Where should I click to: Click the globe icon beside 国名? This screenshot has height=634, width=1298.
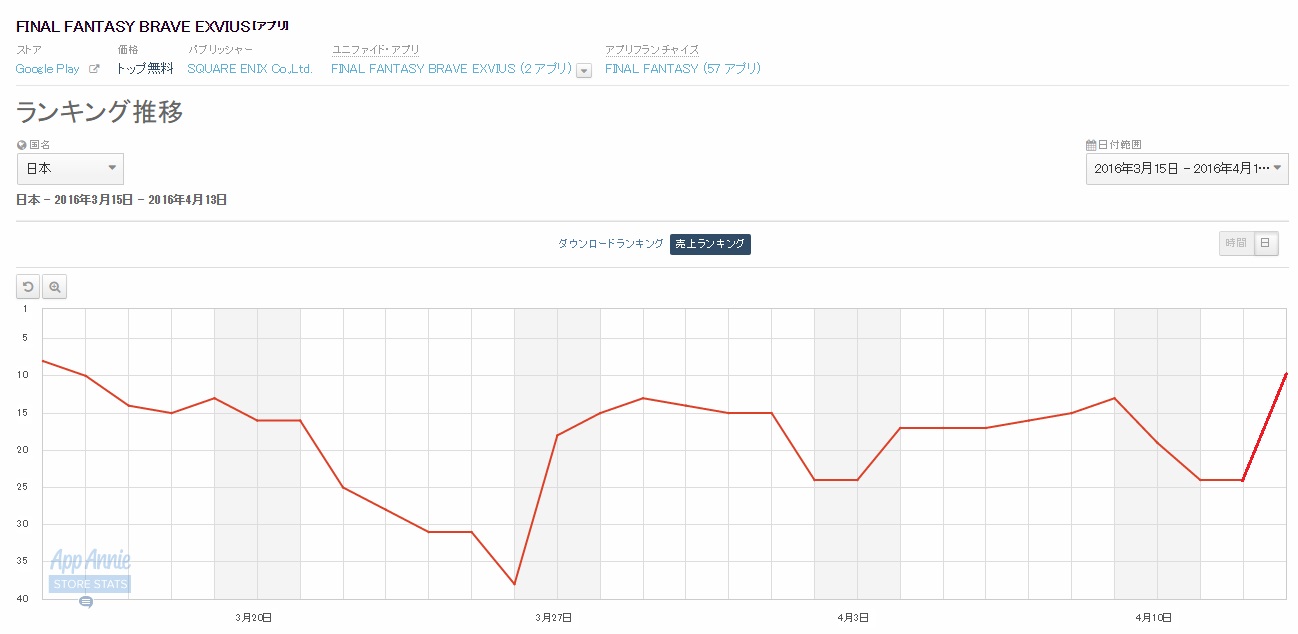coord(22,145)
